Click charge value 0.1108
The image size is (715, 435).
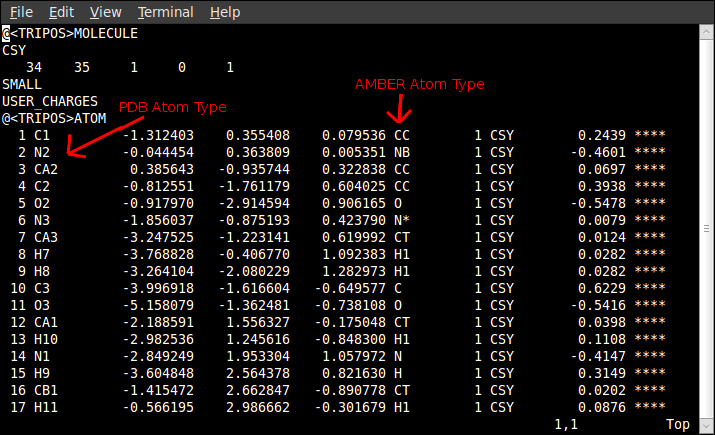point(602,340)
